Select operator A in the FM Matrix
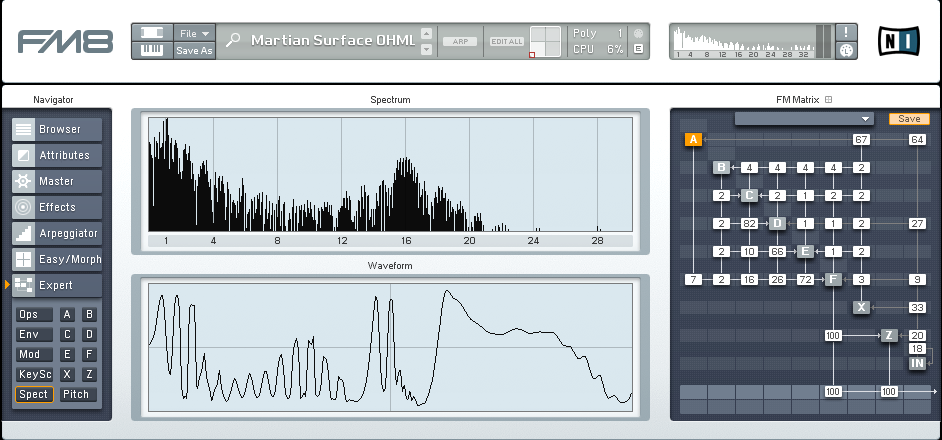Image resolution: width=942 pixels, height=440 pixels. coord(693,140)
